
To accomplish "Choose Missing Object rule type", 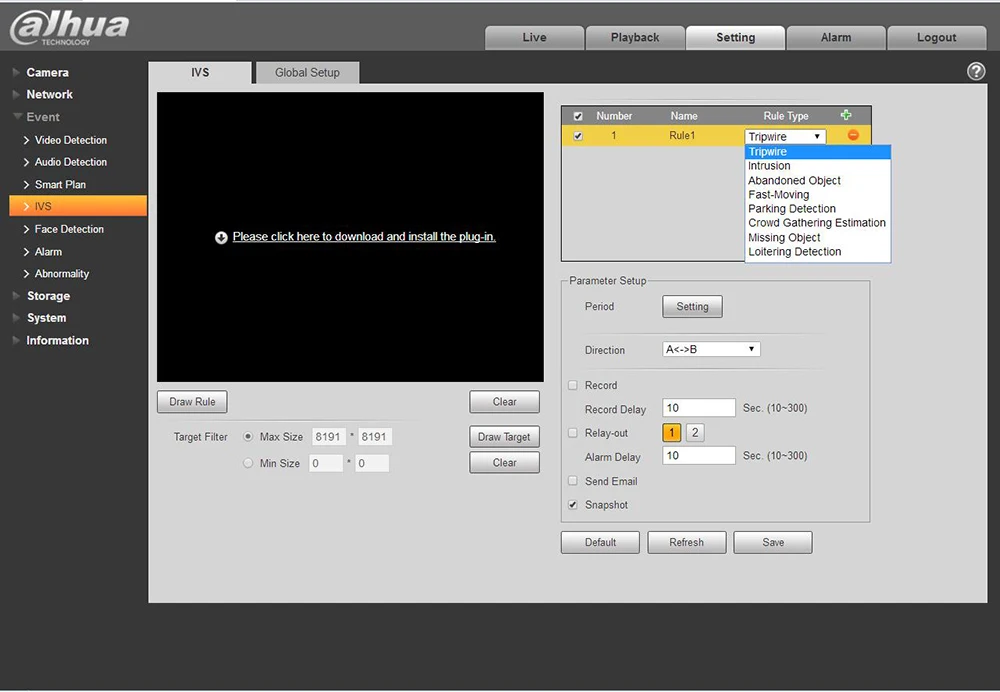I will point(818,237).
